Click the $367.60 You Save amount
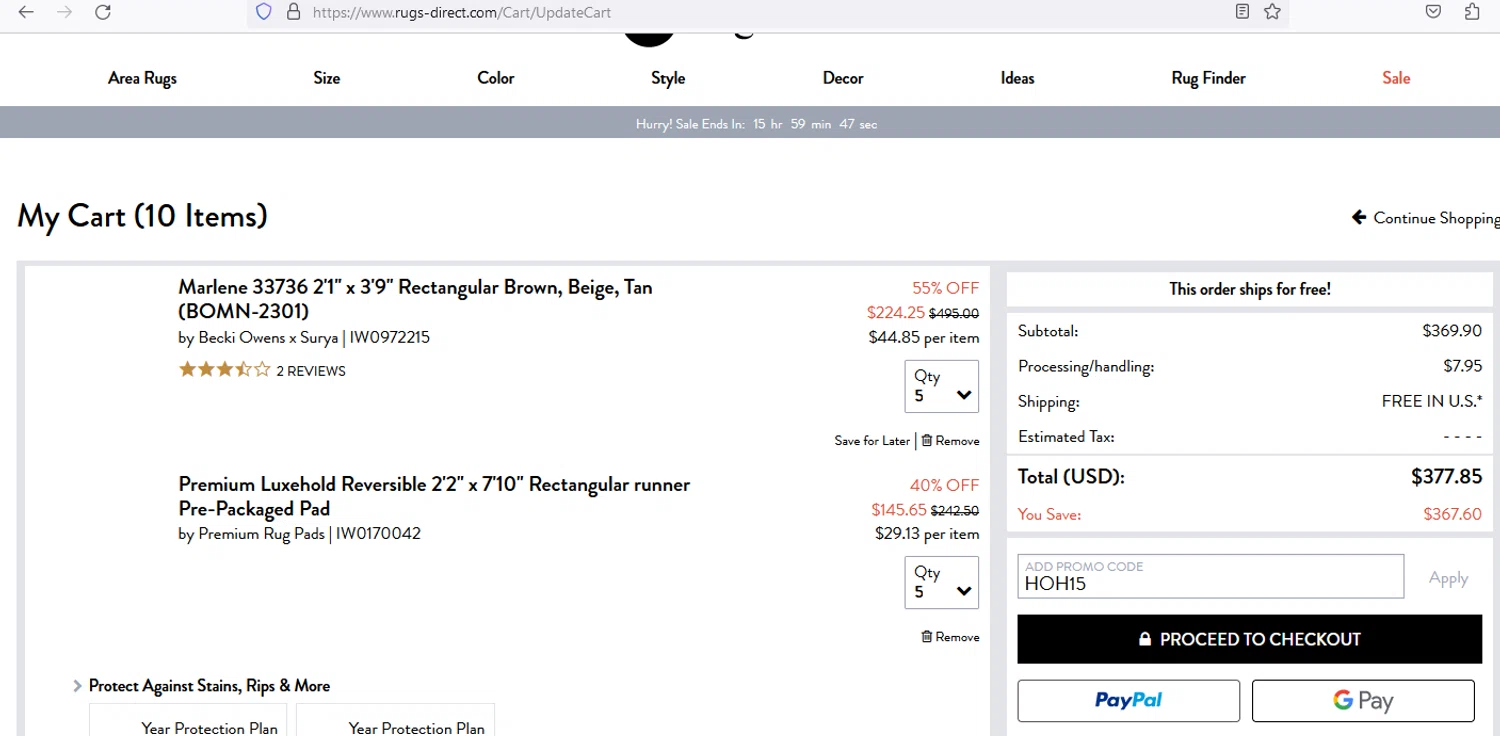Image resolution: width=1500 pixels, height=736 pixels. [1453, 515]
